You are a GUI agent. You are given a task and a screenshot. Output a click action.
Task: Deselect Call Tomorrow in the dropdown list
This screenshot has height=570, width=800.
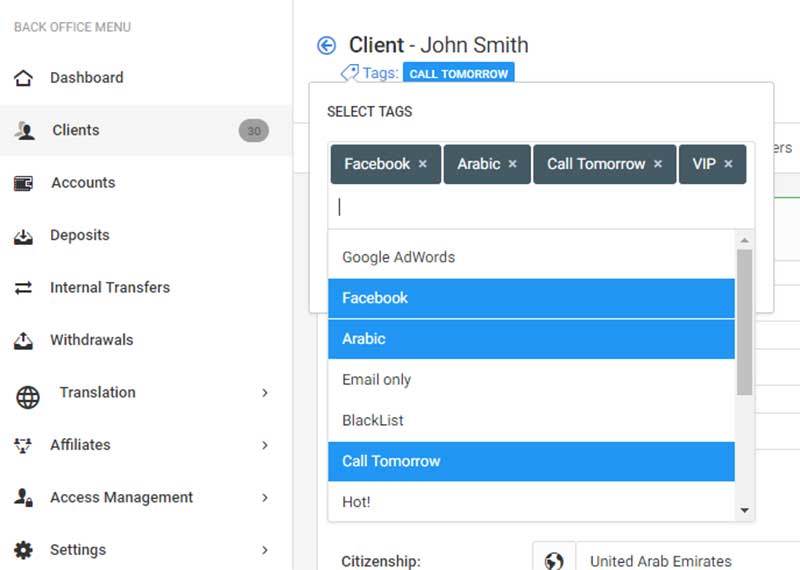pos(531,461)
